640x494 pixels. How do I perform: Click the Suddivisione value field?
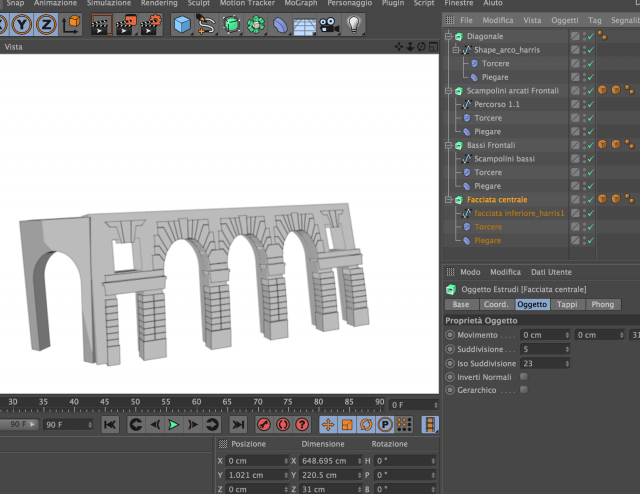pyautogui.click(x=545, y=349)
